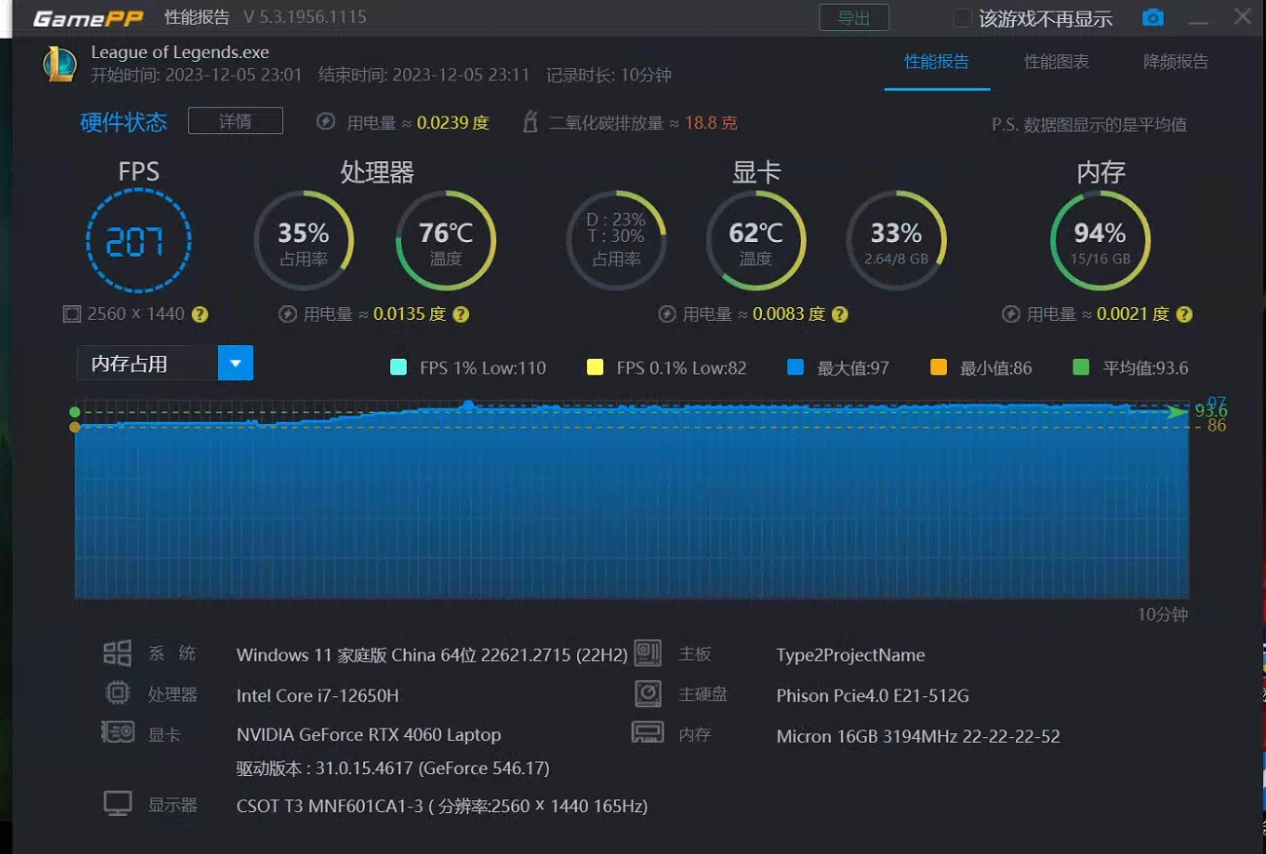Toggle the FPS 1% Low legend square

398,367
